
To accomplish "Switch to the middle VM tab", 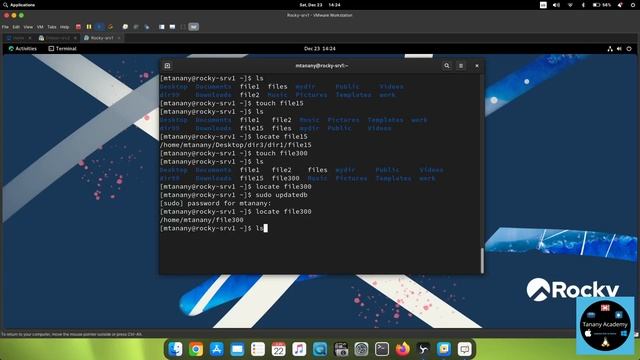I will 57,38.
